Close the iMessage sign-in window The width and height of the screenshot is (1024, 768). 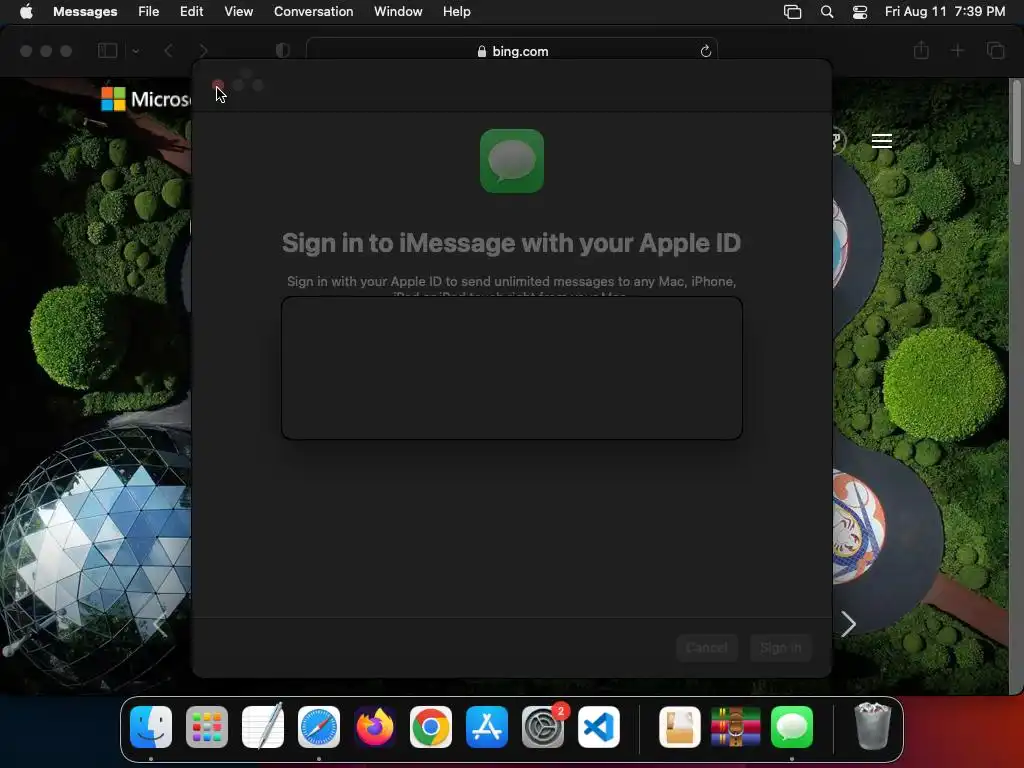point(218,86)
